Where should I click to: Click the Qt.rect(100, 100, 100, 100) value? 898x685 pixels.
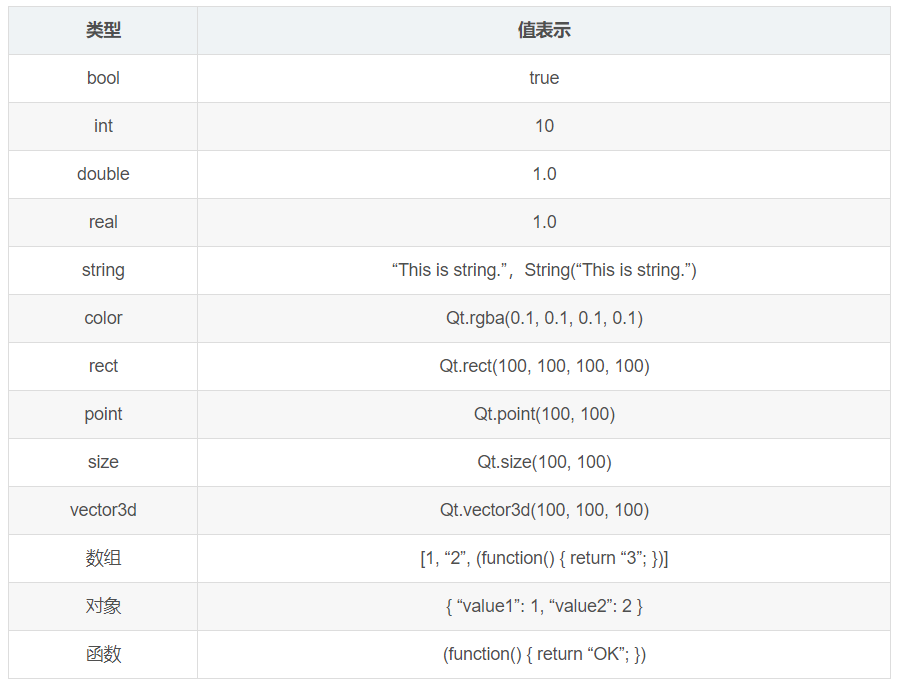pos(544,366)
